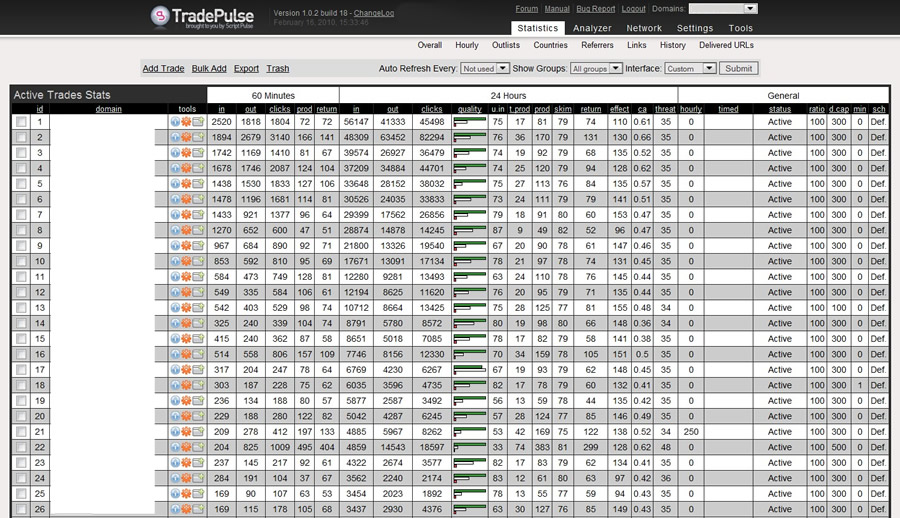Click the Add Trade link
This screenshot has width=900, height=518.
[163, 69]
